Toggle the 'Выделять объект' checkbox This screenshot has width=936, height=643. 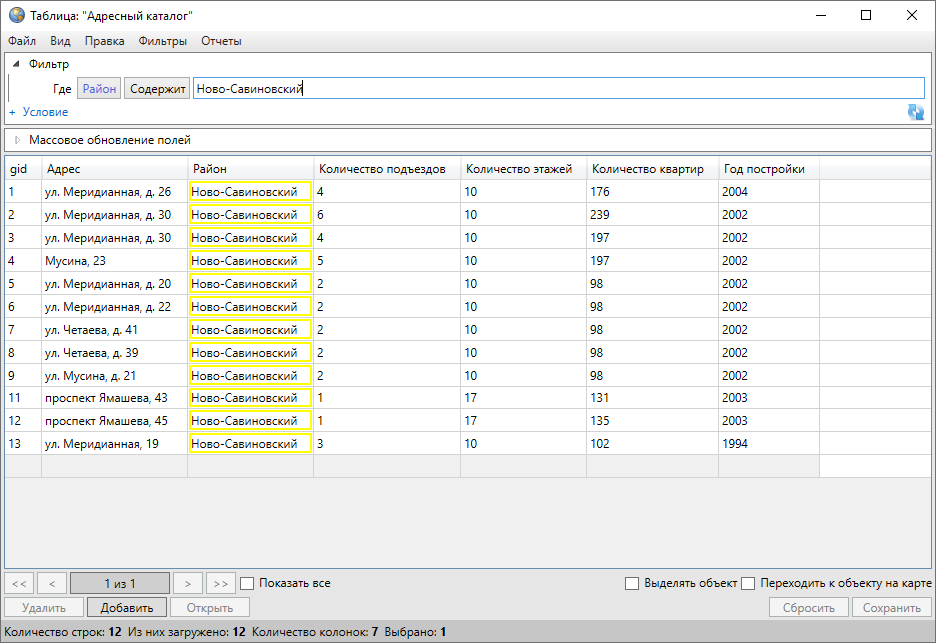[631, 583]
